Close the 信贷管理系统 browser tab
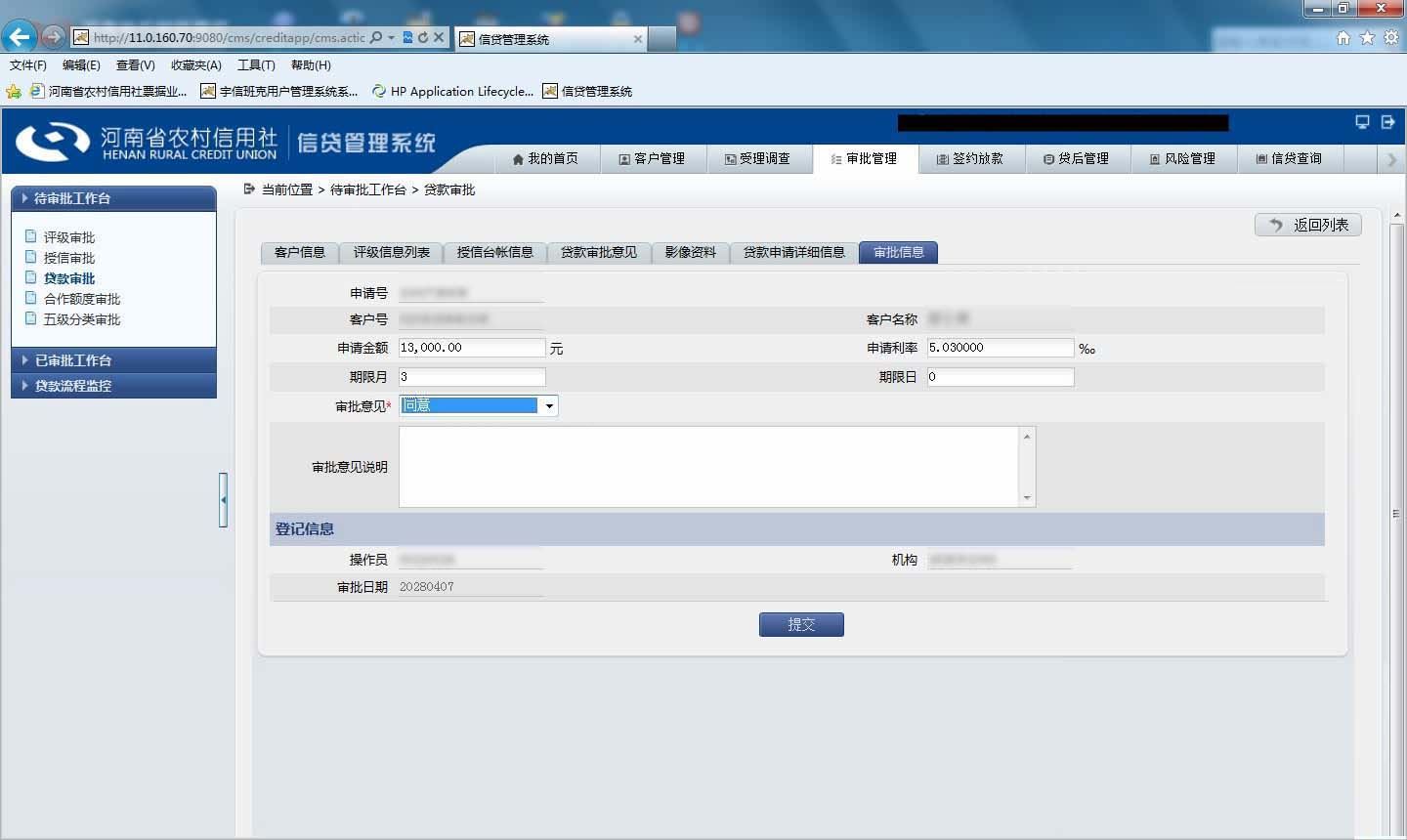Viewport: 1407px width, 840px height. [x=638, y=39]
